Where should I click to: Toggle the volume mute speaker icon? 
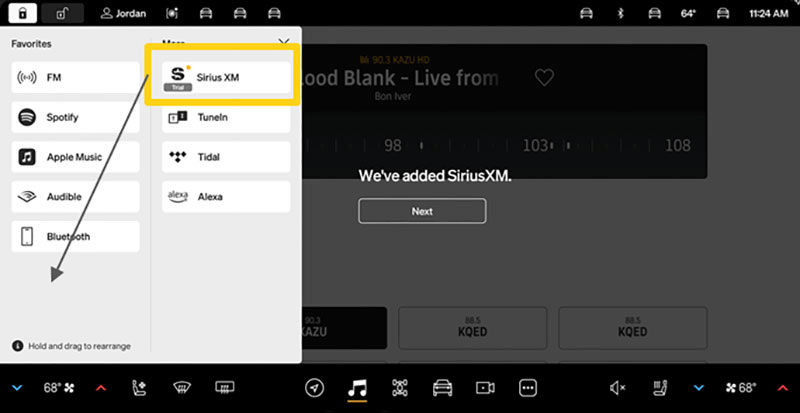pyautogui.click(x=617, y=387)
